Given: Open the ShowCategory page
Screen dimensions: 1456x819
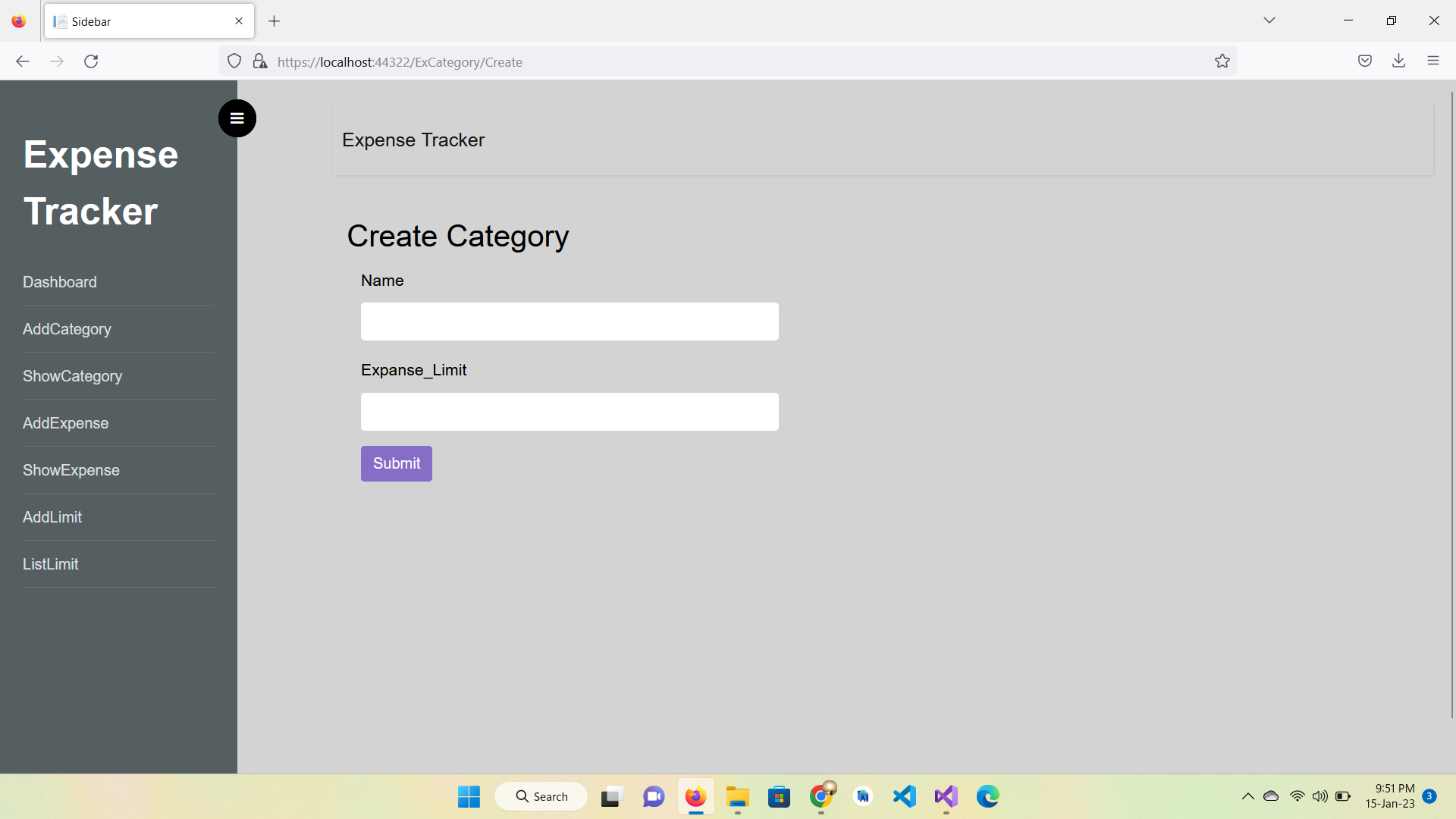Looking at the screenshot, I should tap(72, 376).
